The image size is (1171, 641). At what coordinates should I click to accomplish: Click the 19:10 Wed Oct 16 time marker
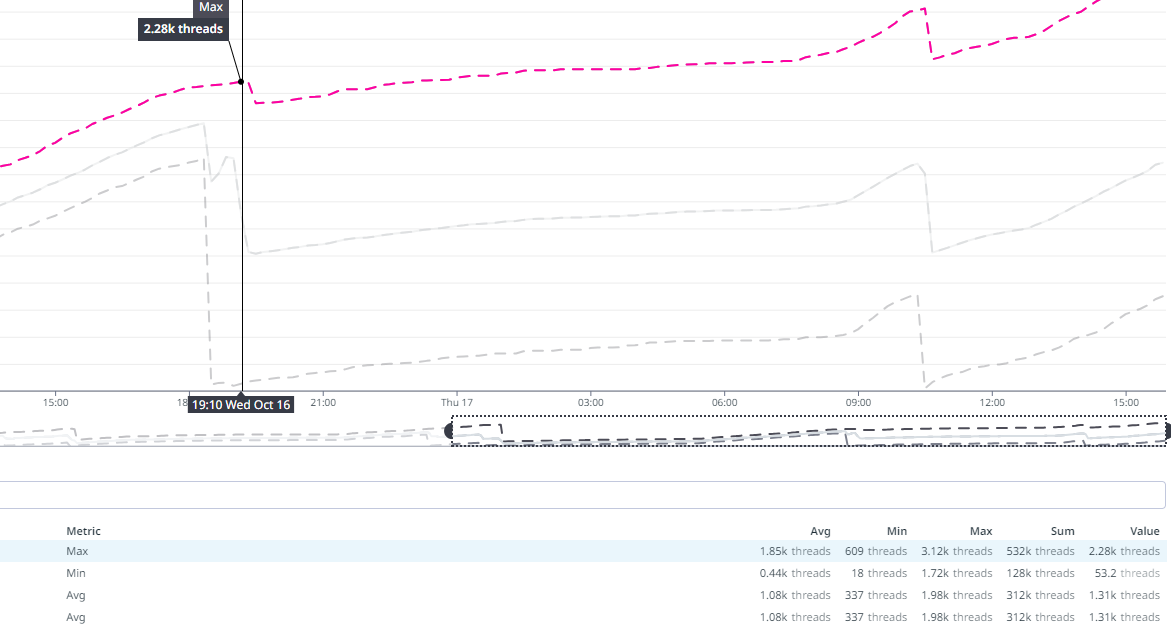pyautogui.click(x=240, y=405)
